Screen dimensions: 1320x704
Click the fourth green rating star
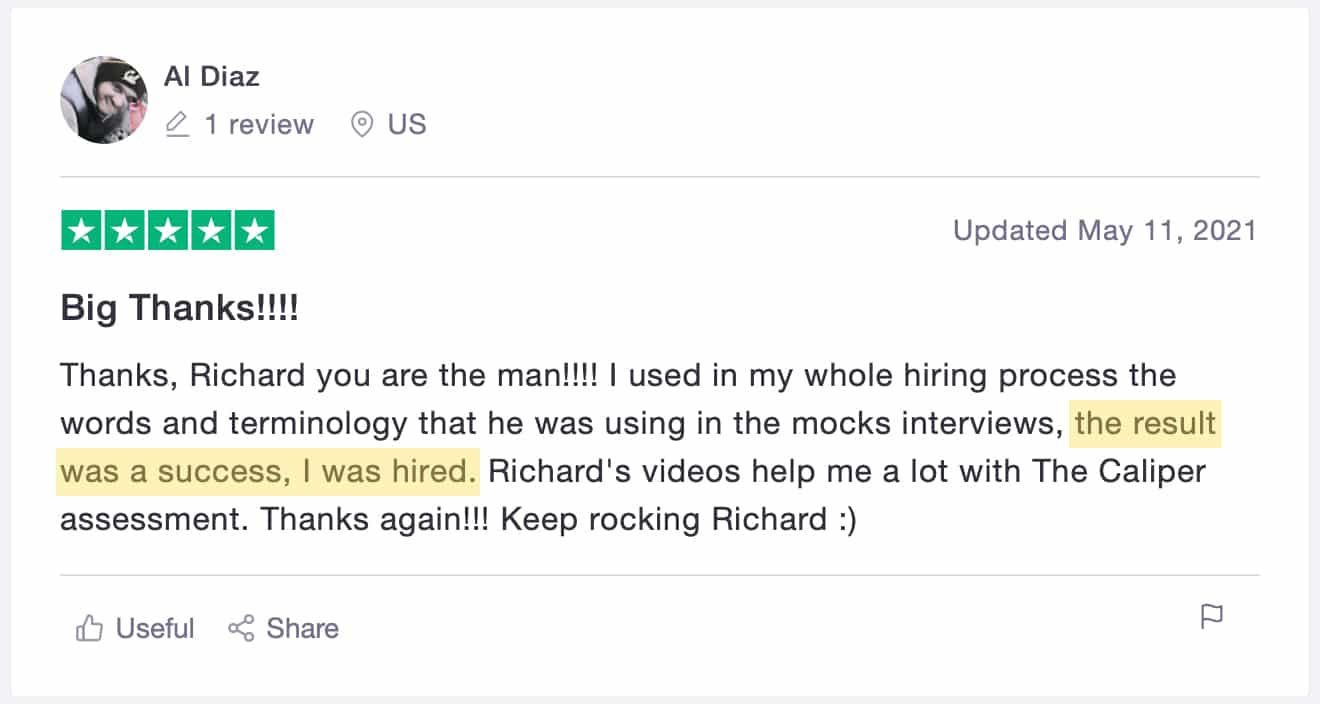point(211,231)
